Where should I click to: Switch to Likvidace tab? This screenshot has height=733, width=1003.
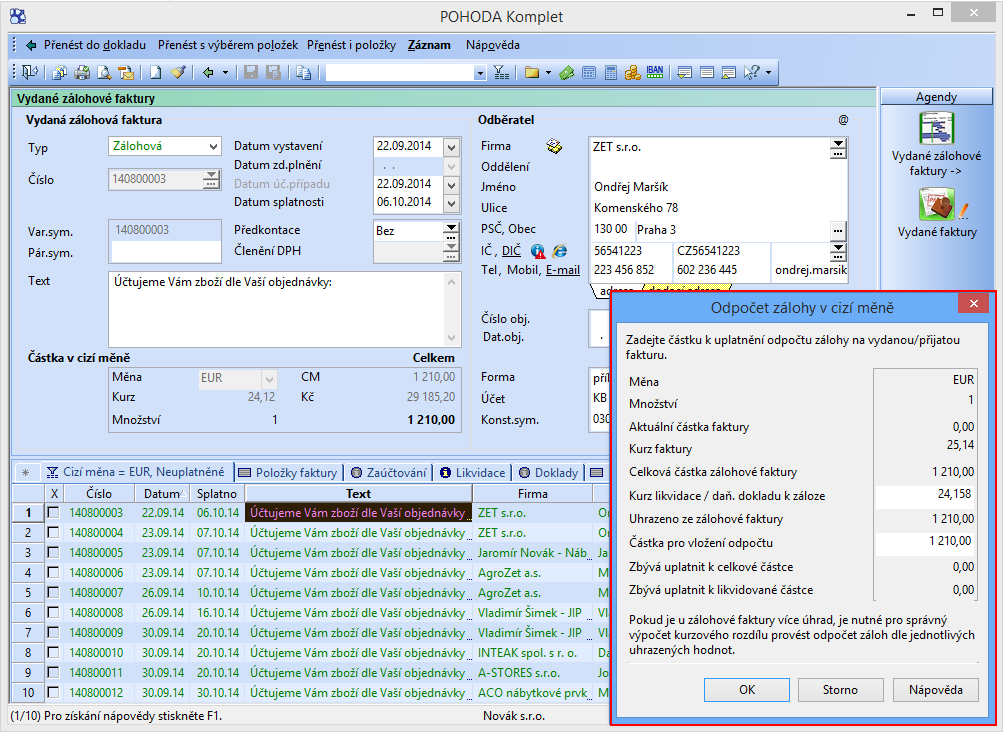pos(474,473)
